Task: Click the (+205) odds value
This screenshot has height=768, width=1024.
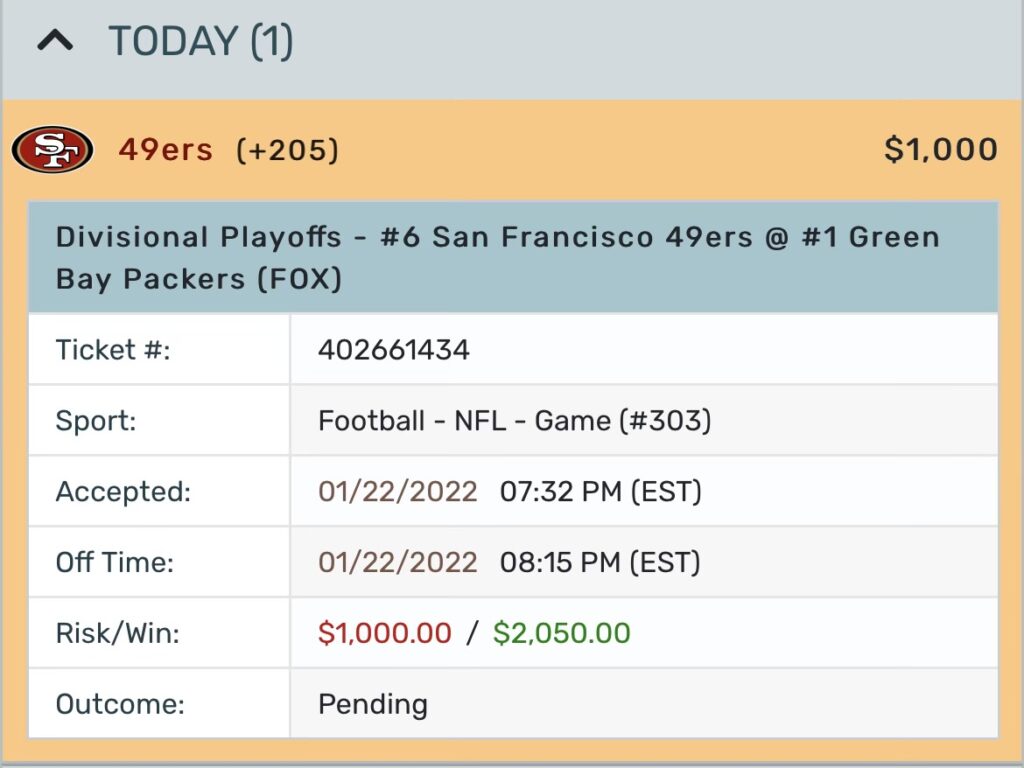Action: pos(287,150)
